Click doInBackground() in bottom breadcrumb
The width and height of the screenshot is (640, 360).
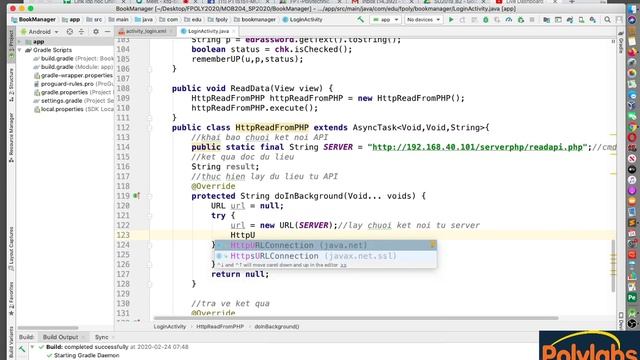(x=277, y=327)
